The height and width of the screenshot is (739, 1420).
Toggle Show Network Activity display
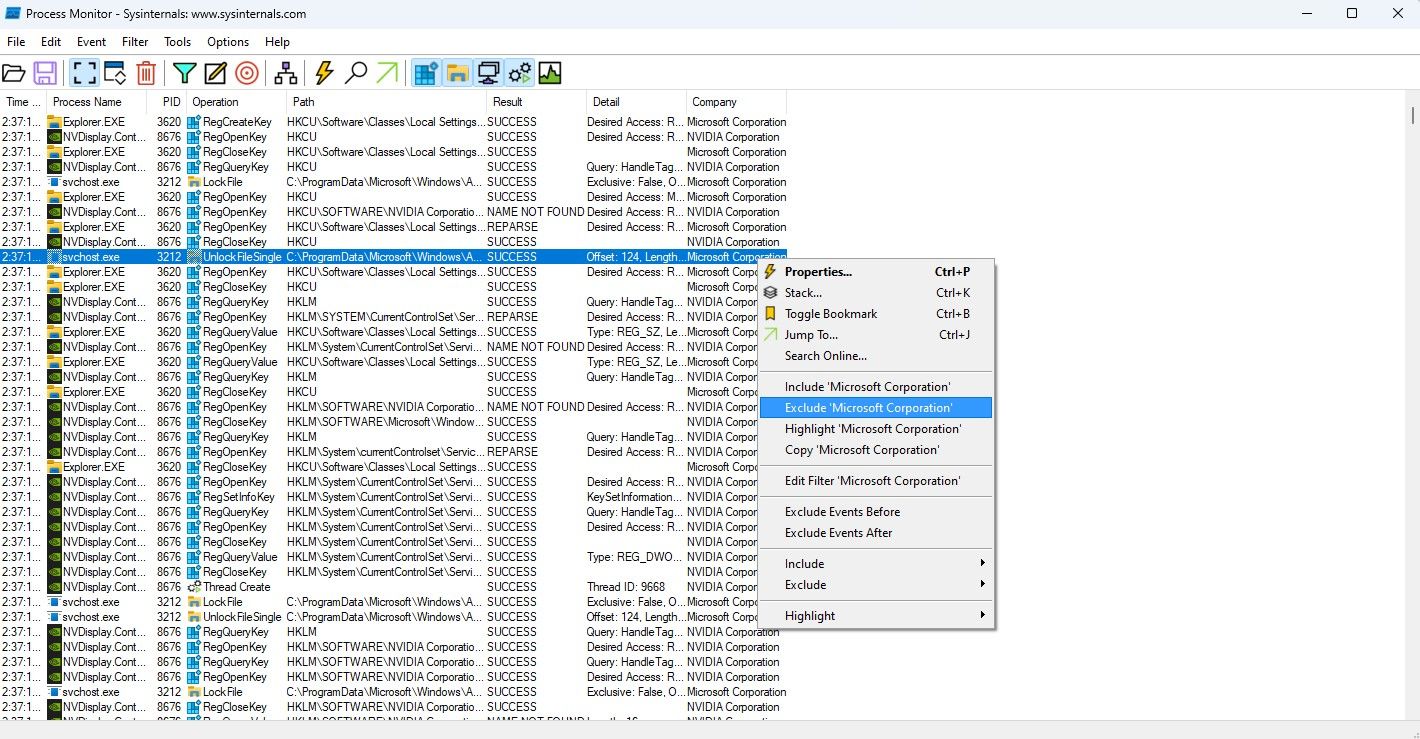click(487, 72)
